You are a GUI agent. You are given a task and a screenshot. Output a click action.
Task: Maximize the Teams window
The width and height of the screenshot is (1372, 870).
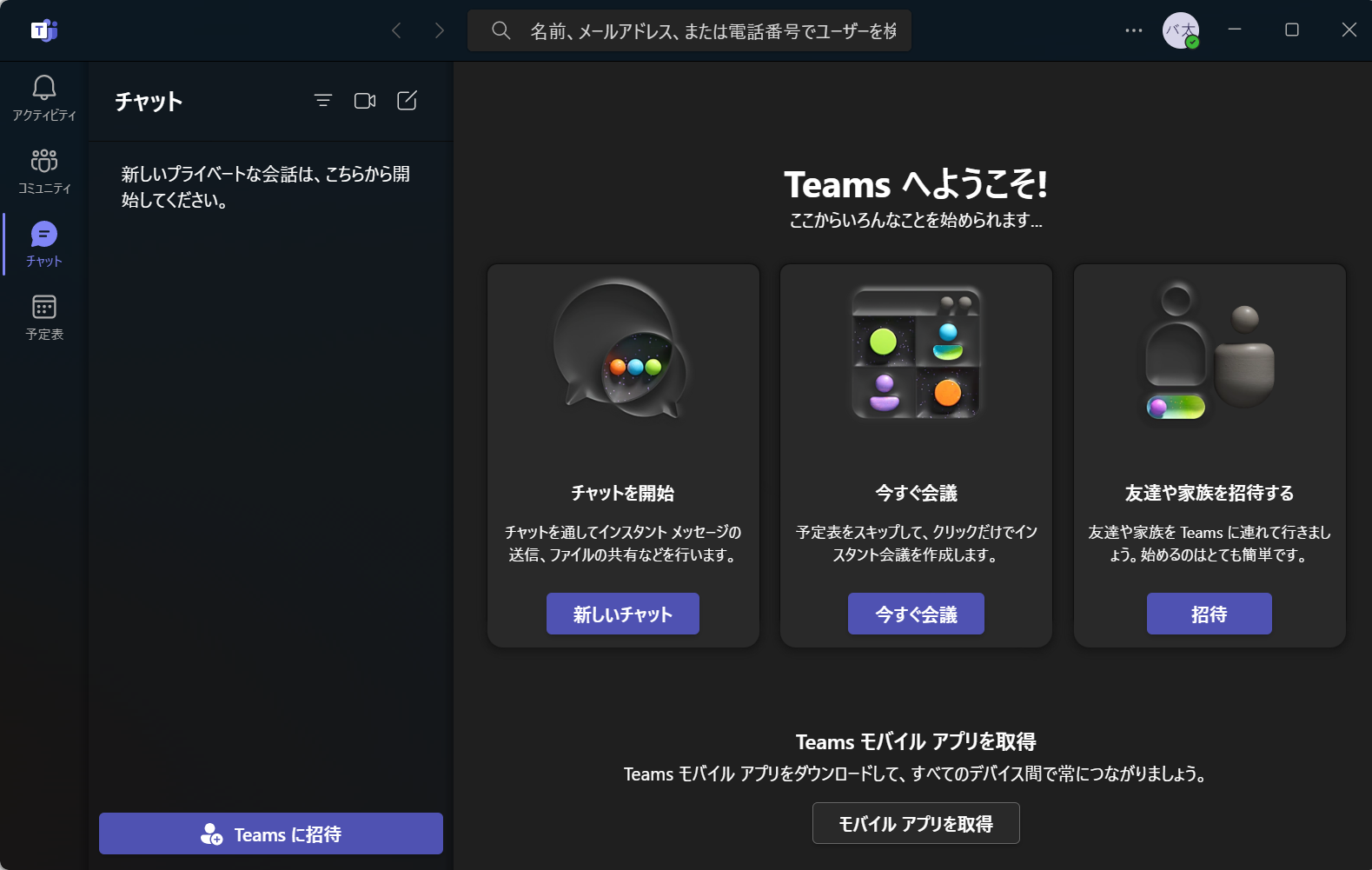click(1292, 30)
